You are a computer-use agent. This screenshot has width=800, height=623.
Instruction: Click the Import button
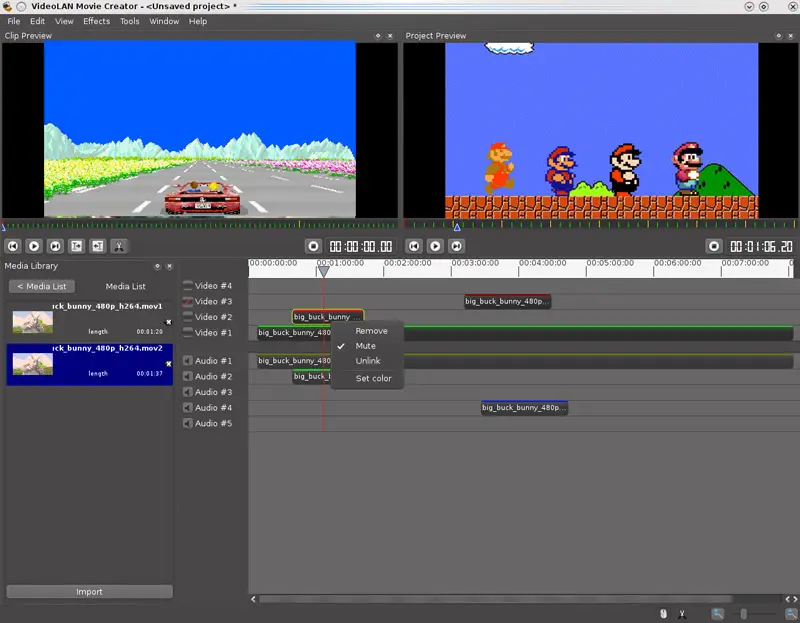(89, 592)
